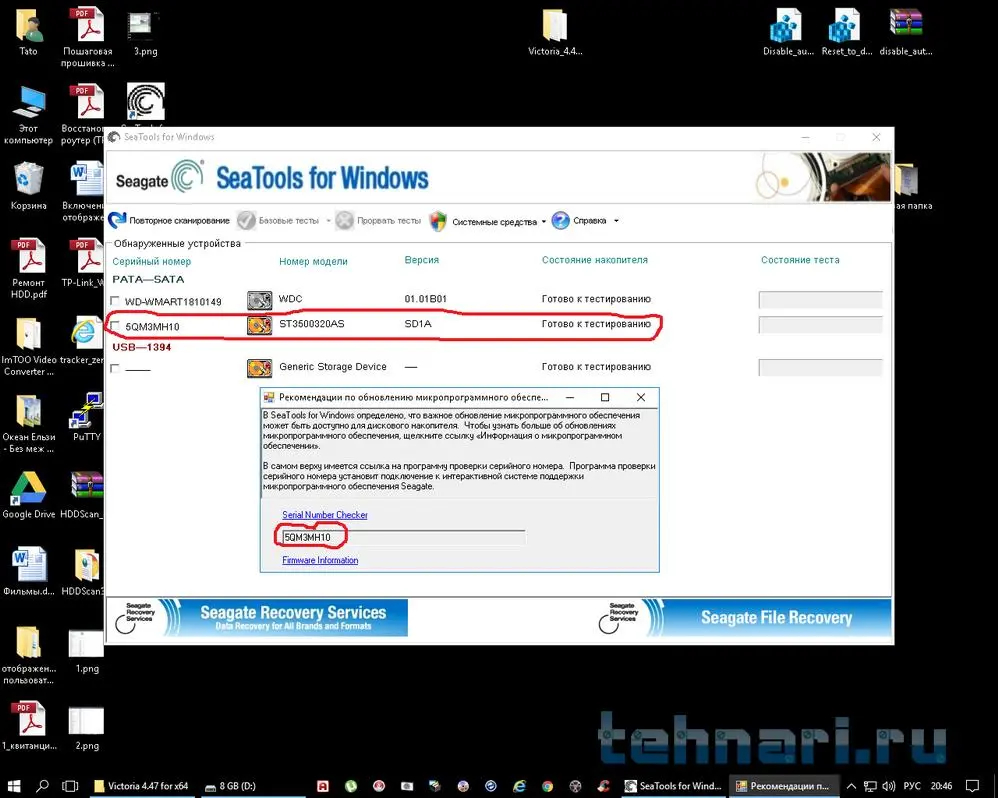Viewport: 998px width, 798px height.
Task: Open Этот компьютер desktop icon
Action: 28,115
